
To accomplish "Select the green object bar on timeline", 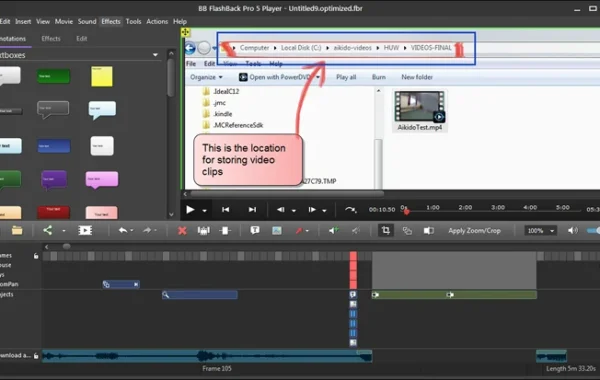I will (454, 295).
